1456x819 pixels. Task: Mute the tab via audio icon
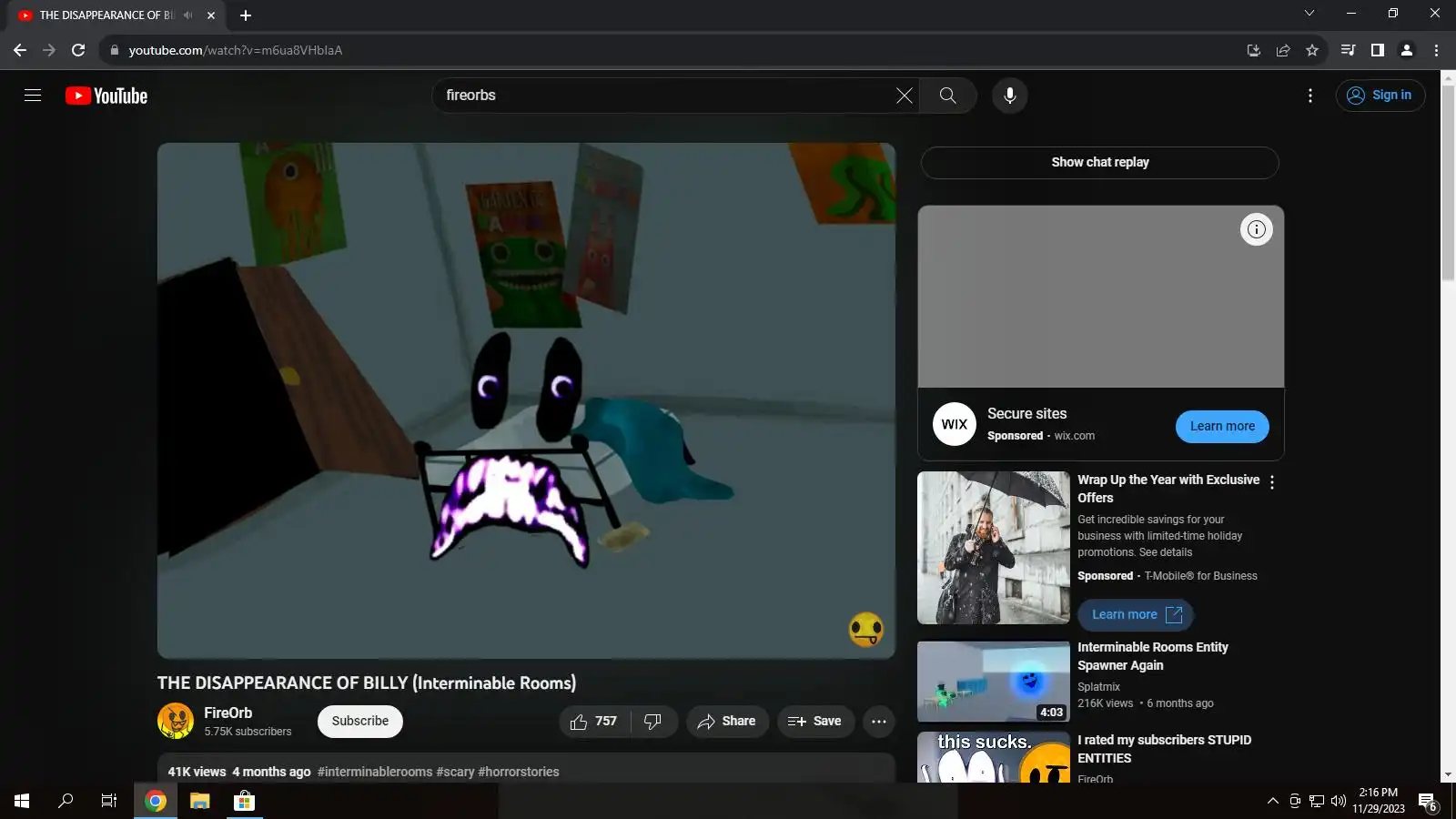[188, 15]
